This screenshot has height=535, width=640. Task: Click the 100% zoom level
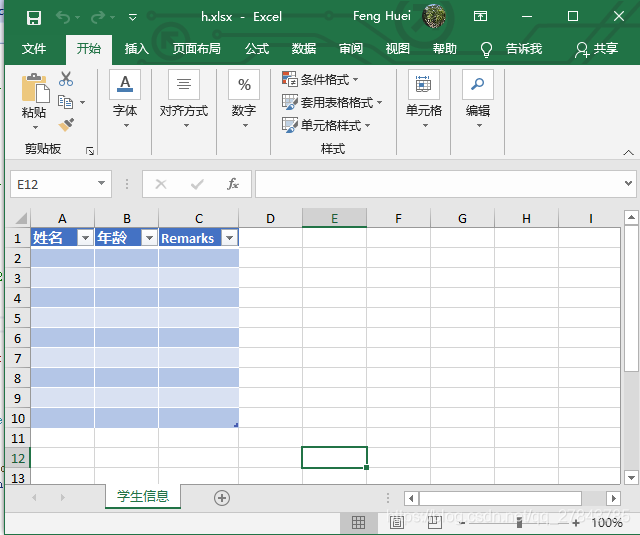(607, 523)
